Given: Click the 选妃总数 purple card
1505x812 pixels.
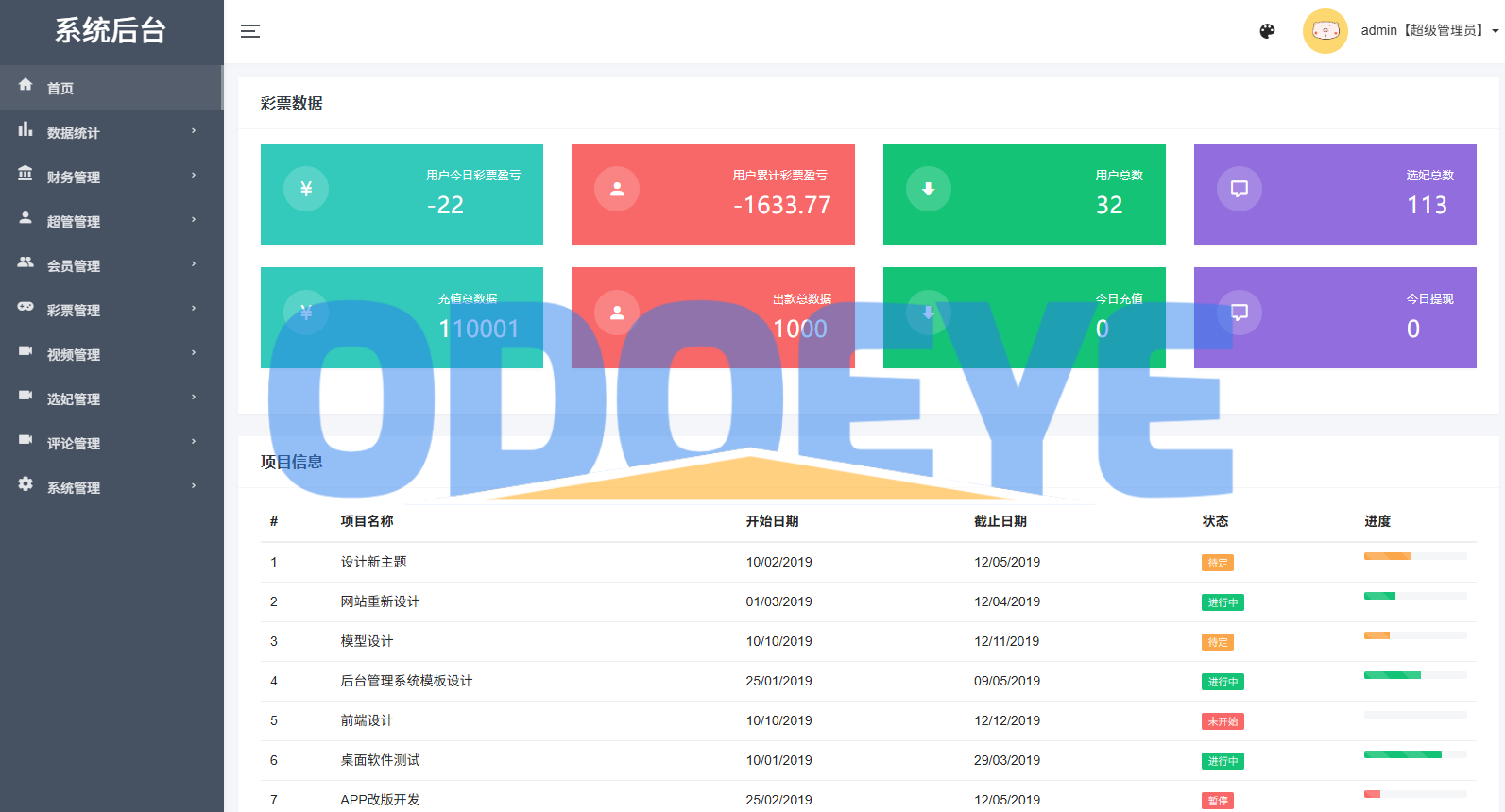Looking at the screenshot, I should tap(1334, 194).
